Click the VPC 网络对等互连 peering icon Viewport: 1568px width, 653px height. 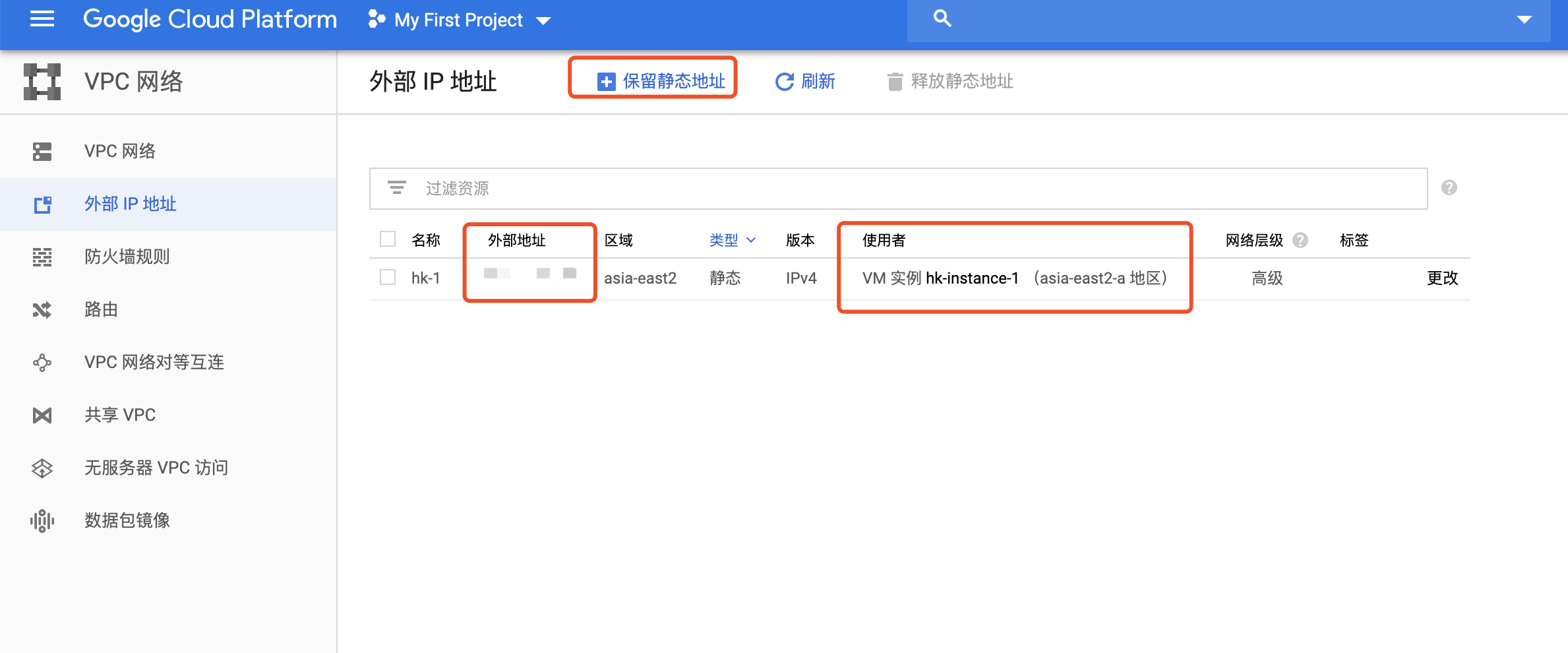coord(42,363)
